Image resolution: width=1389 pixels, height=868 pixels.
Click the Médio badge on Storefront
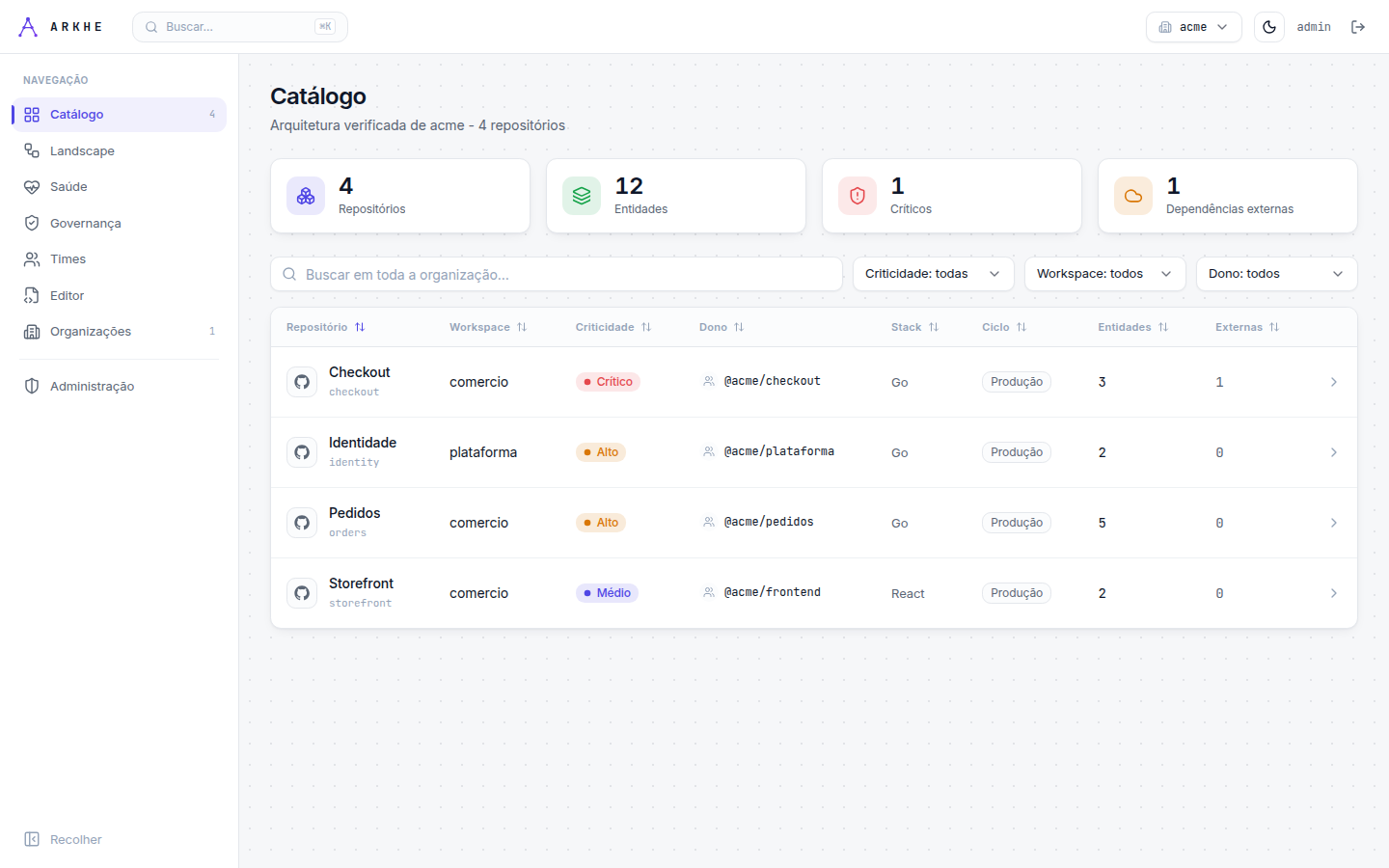pos(607,593)
